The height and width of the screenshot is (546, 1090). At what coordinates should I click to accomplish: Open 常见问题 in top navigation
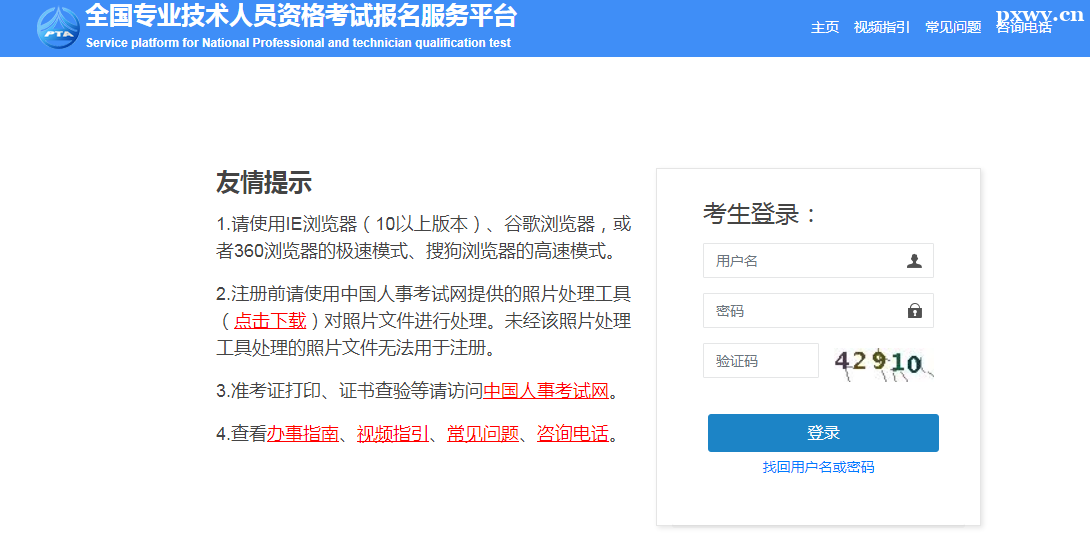953,27
